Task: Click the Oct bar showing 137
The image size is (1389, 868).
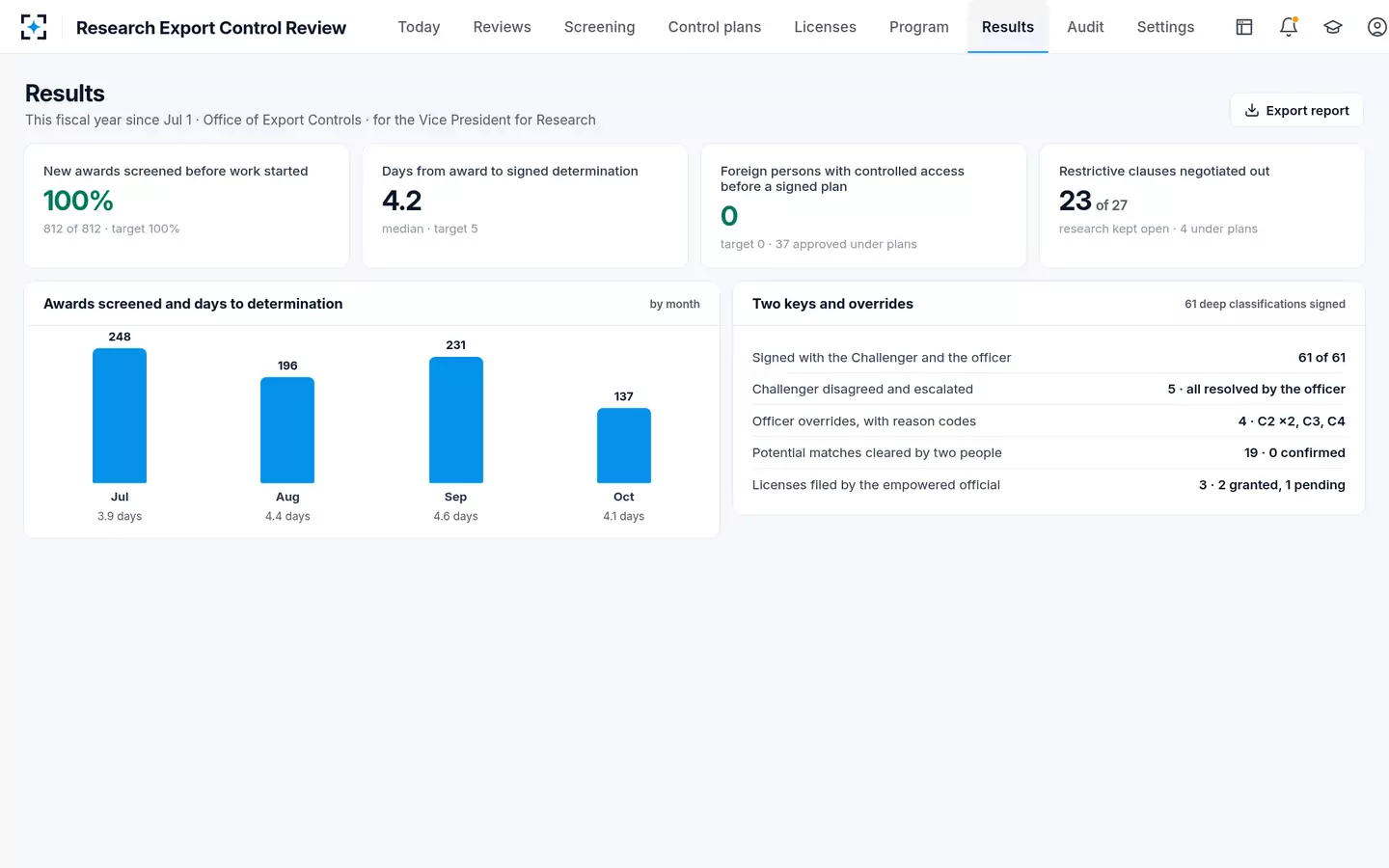Action: coord(624,446)
